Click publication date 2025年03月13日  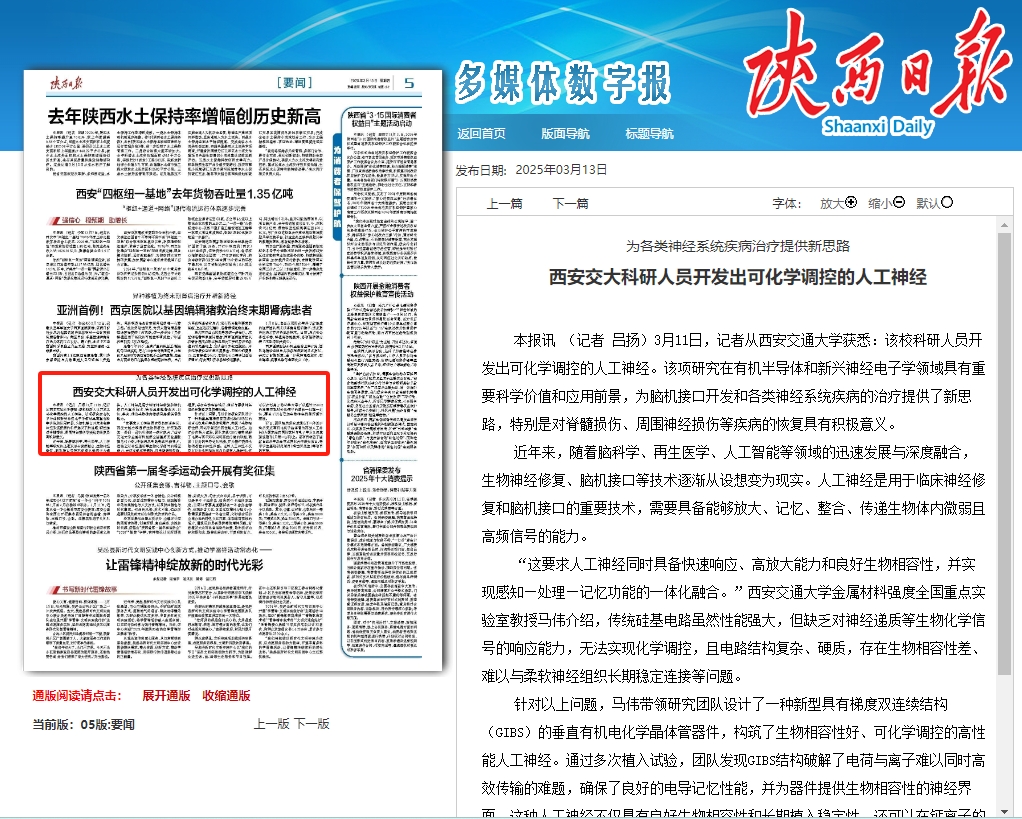click(x=561, y=170)
